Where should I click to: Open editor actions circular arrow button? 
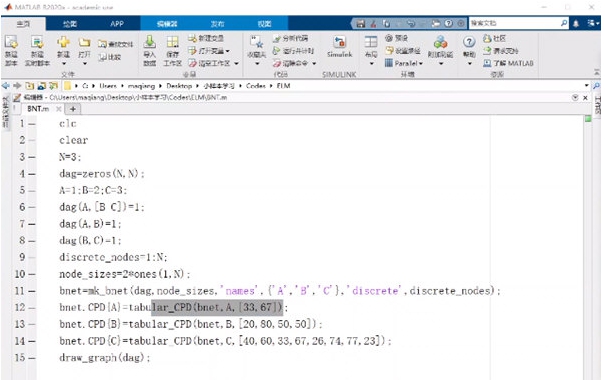(x=575, y=98)
